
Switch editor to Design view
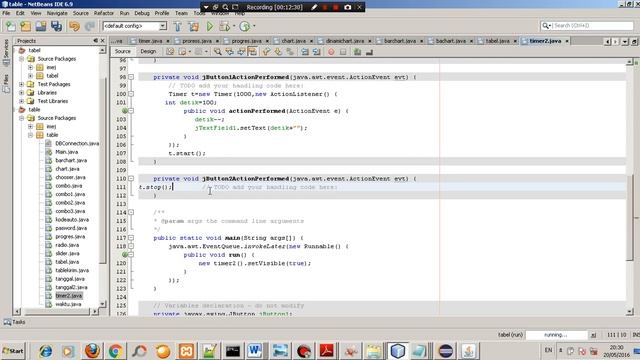coord(148,51)
